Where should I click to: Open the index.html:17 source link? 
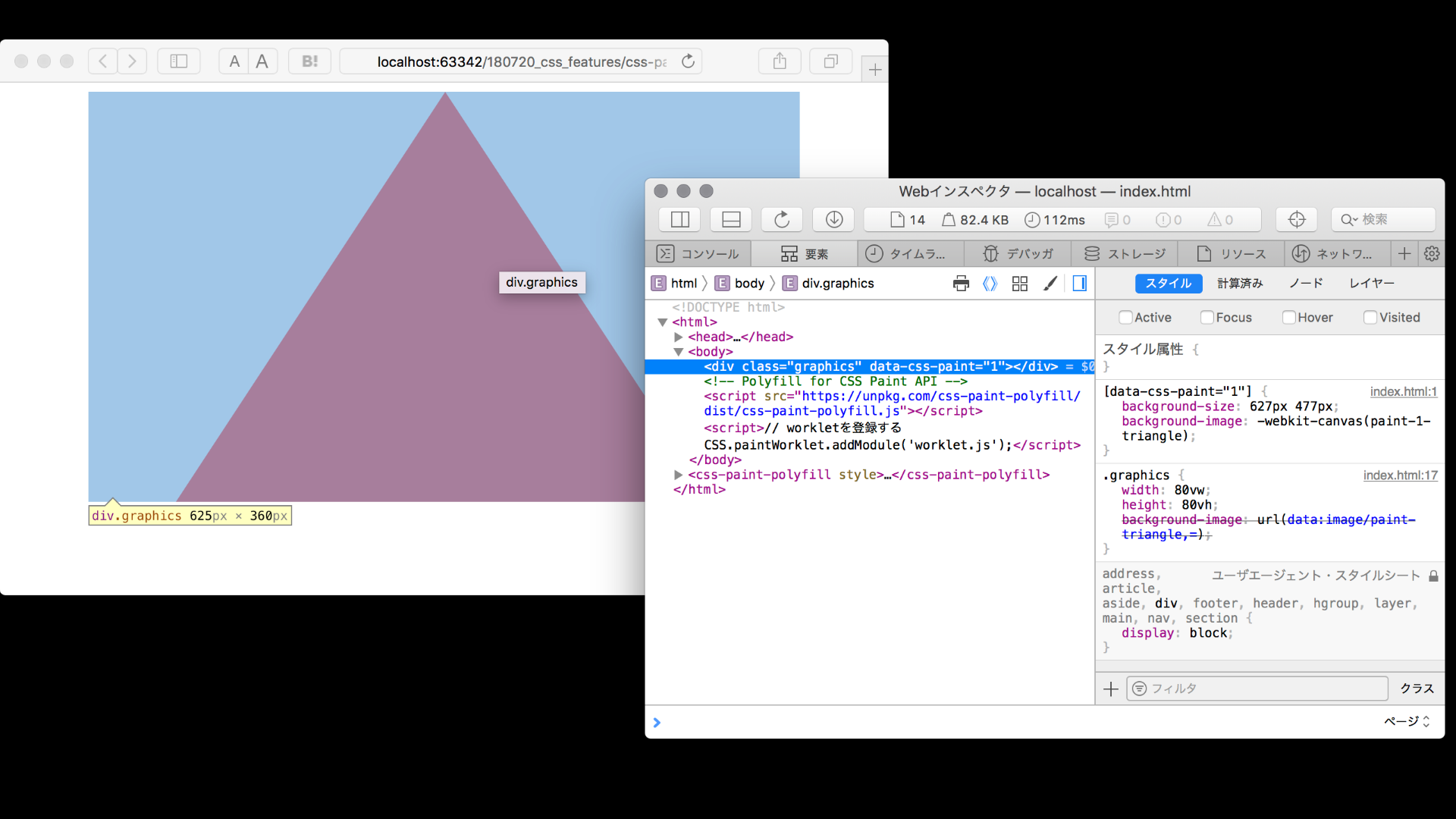(1400, 475)
